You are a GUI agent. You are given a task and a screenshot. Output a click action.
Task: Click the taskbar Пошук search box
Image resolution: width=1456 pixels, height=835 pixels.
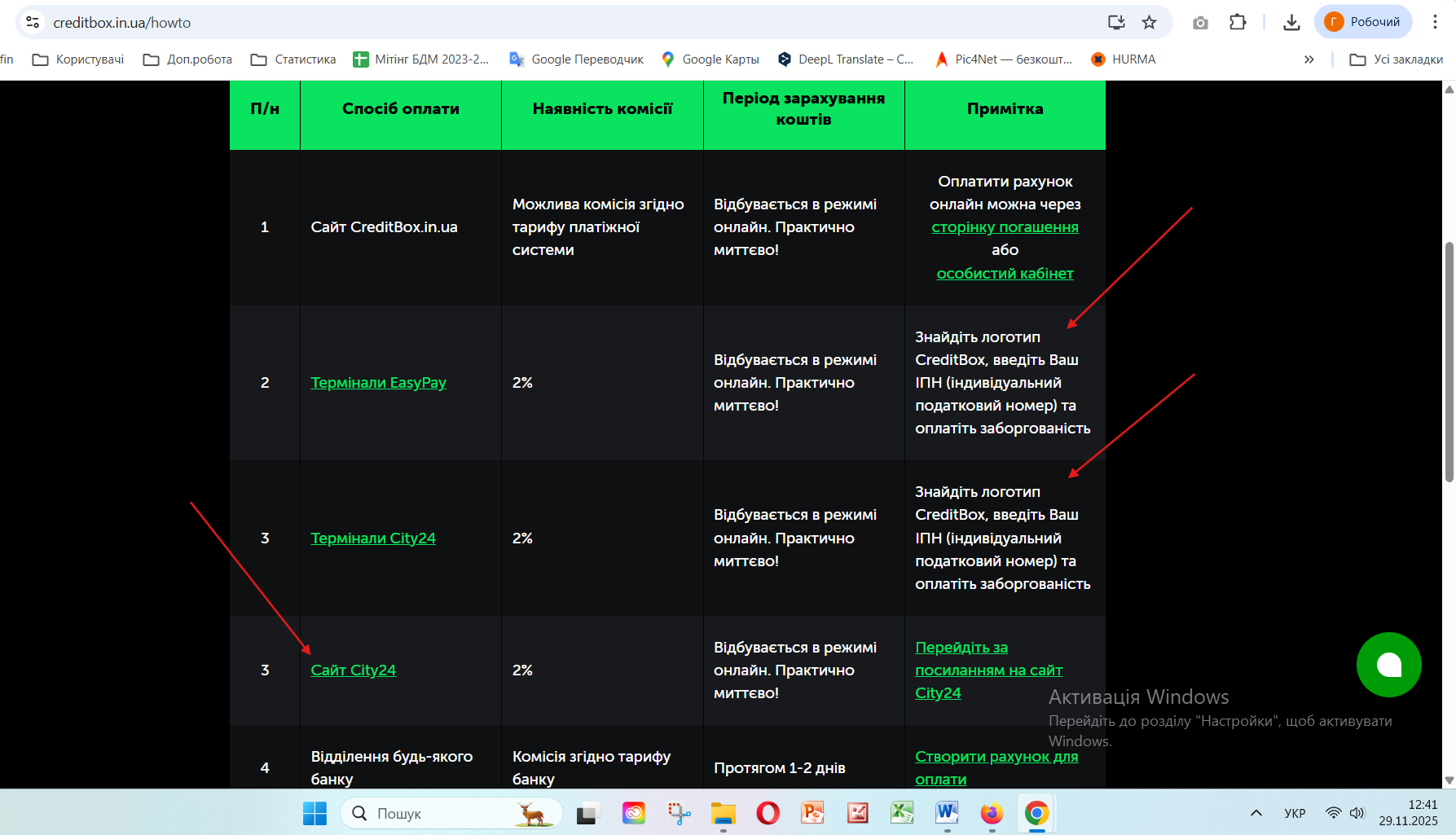[x=451, y=813]
